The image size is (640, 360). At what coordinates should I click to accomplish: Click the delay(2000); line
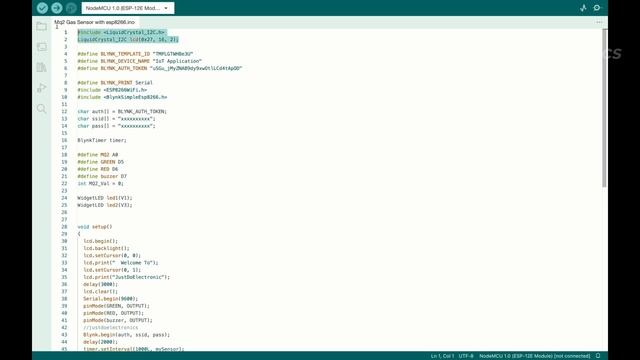pyautogui.click(x=100, y=342)
